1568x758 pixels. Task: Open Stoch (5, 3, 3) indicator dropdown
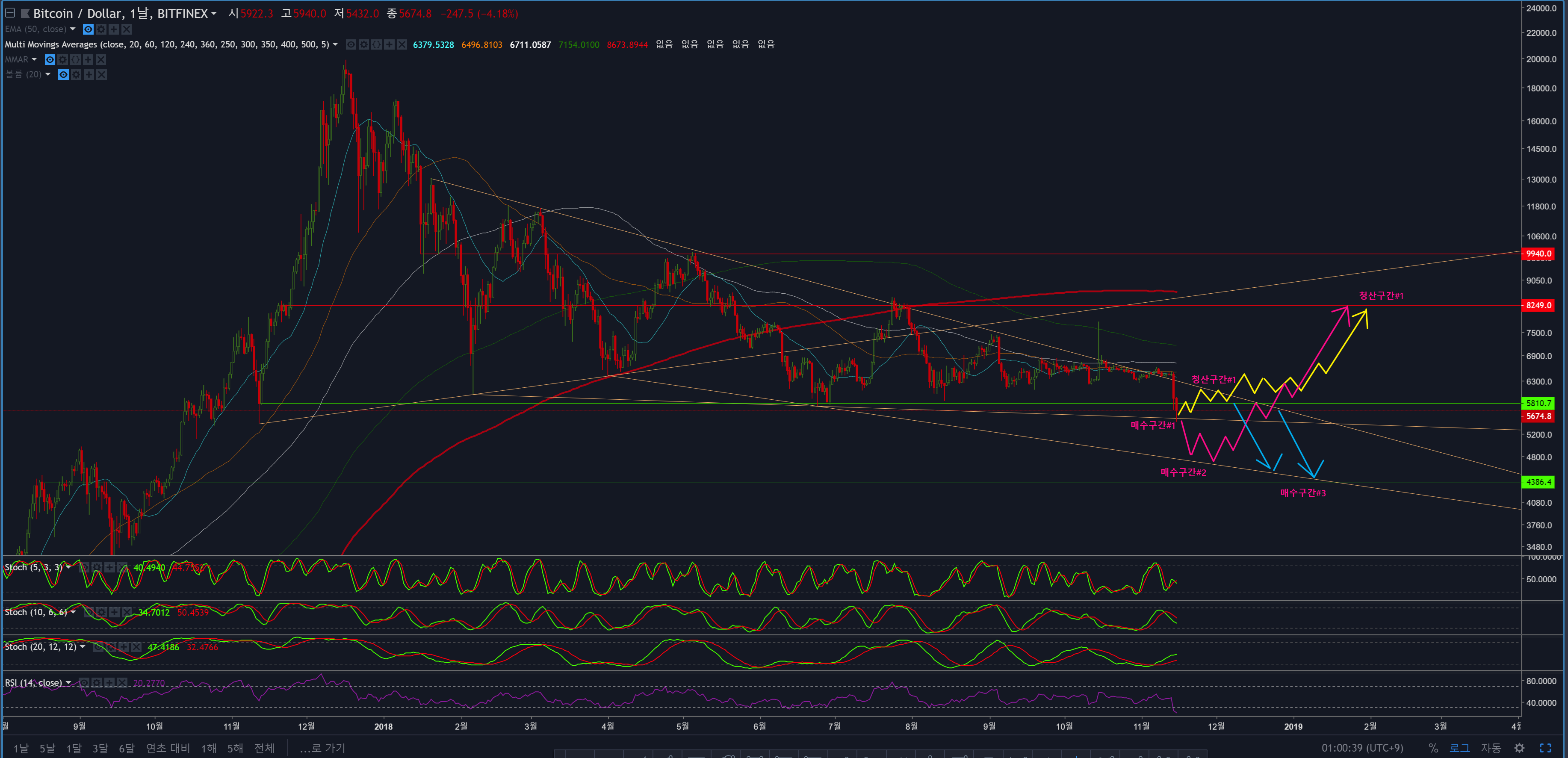point(68,567)
